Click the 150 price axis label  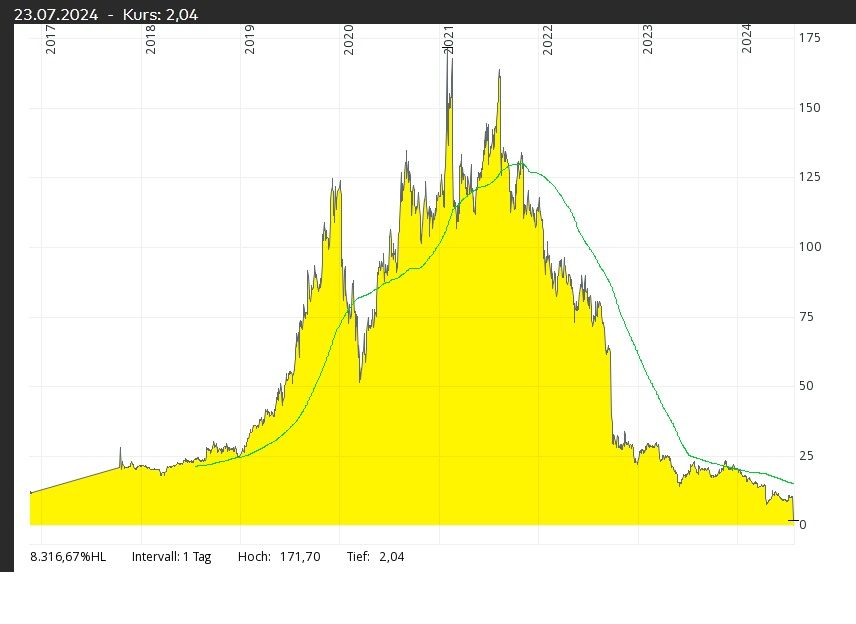pyautogui.click(x=809, y=108)
